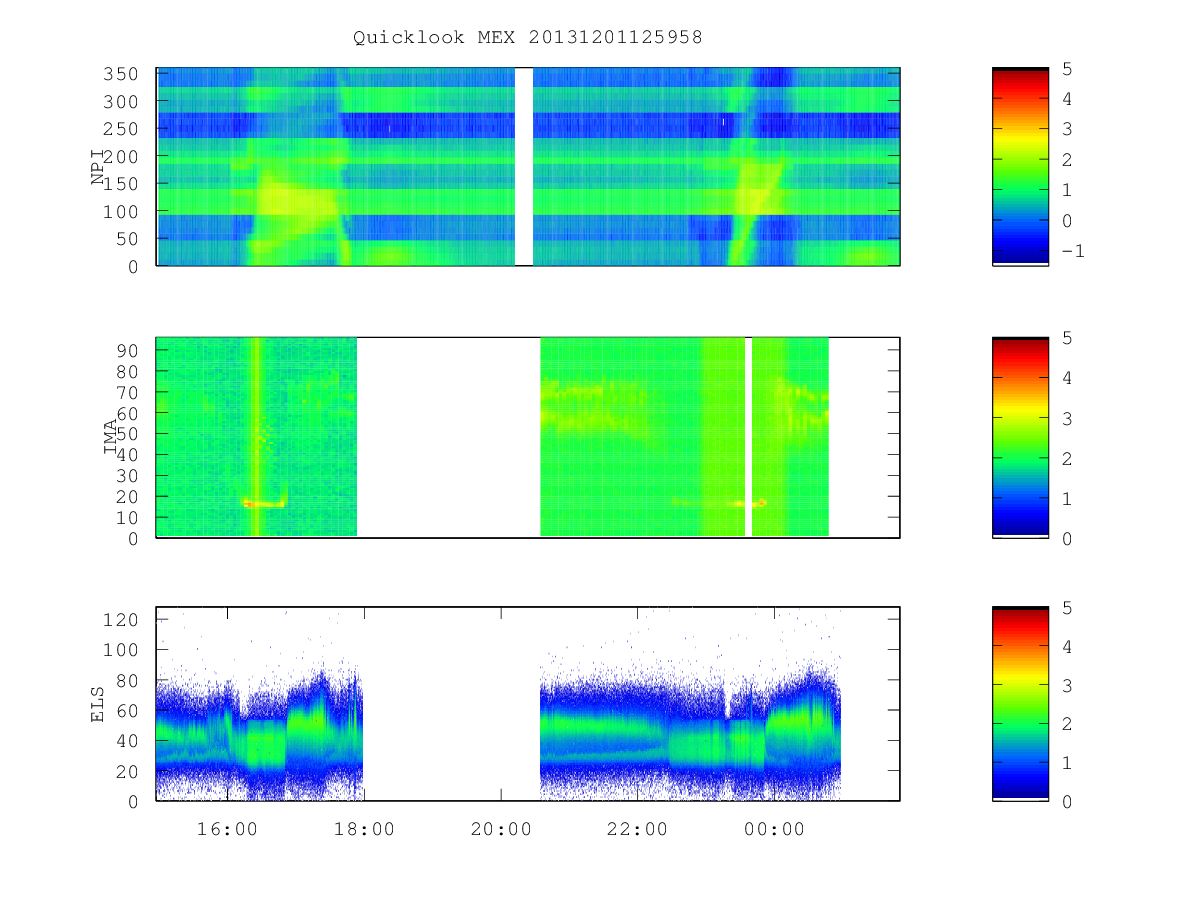Click the narrow white gap in IMA panel
Screen dimensions: 1200x900
coord(748,437)
